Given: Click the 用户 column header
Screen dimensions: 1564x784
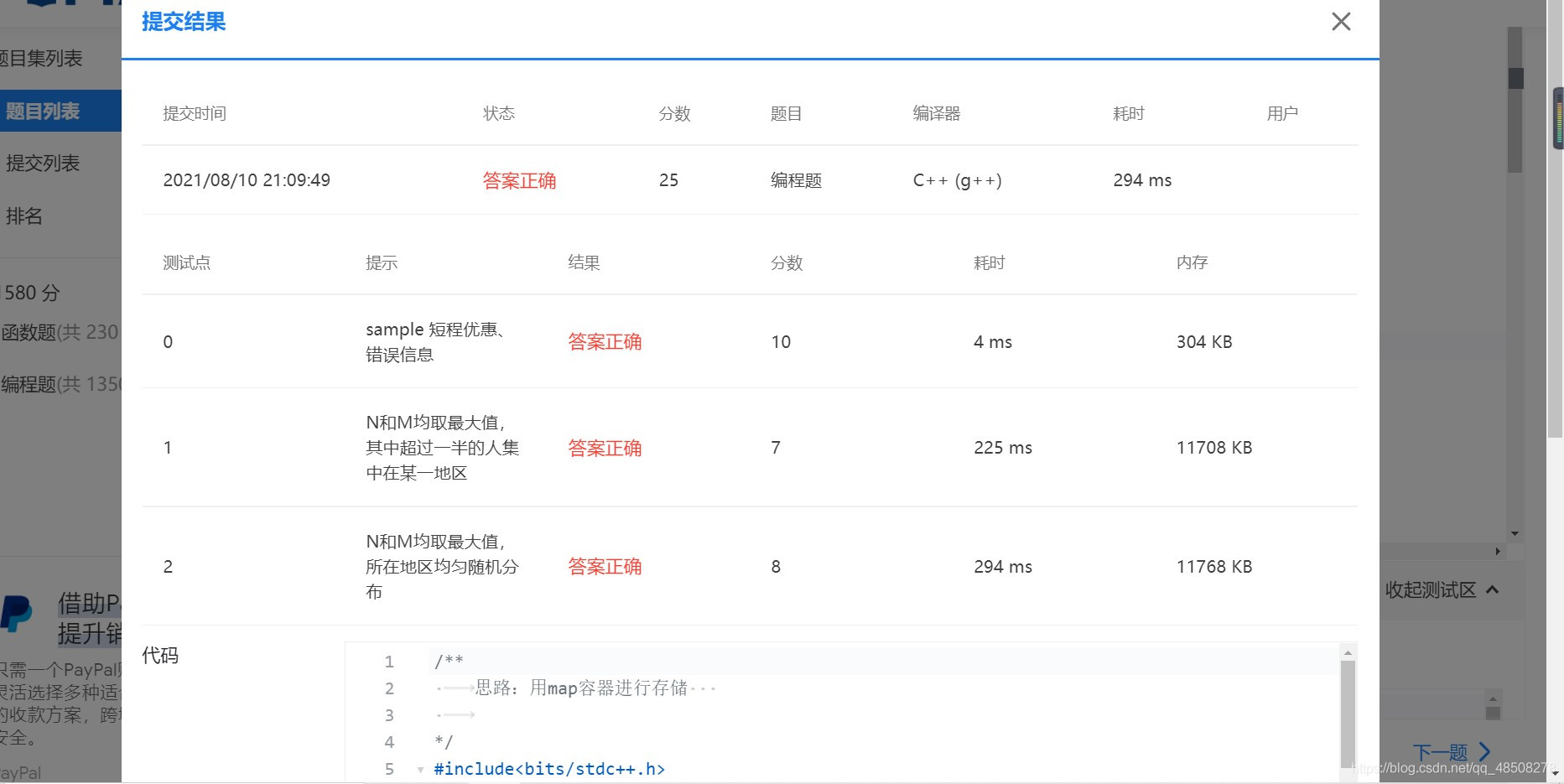Looking at the screenshot, I should (x=1282, y=113).
